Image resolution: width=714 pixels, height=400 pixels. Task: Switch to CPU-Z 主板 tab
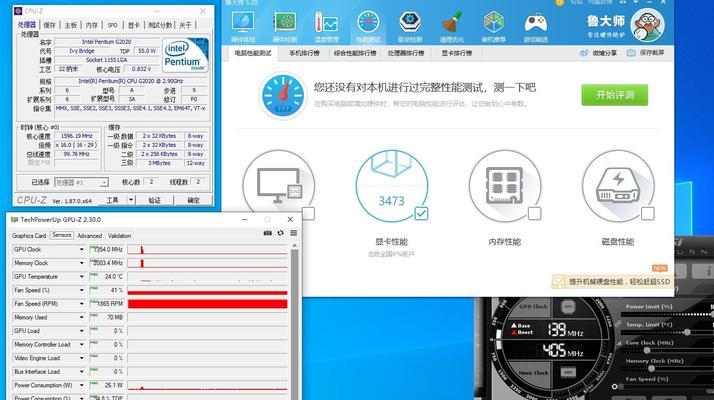click(x=71, y=25)
